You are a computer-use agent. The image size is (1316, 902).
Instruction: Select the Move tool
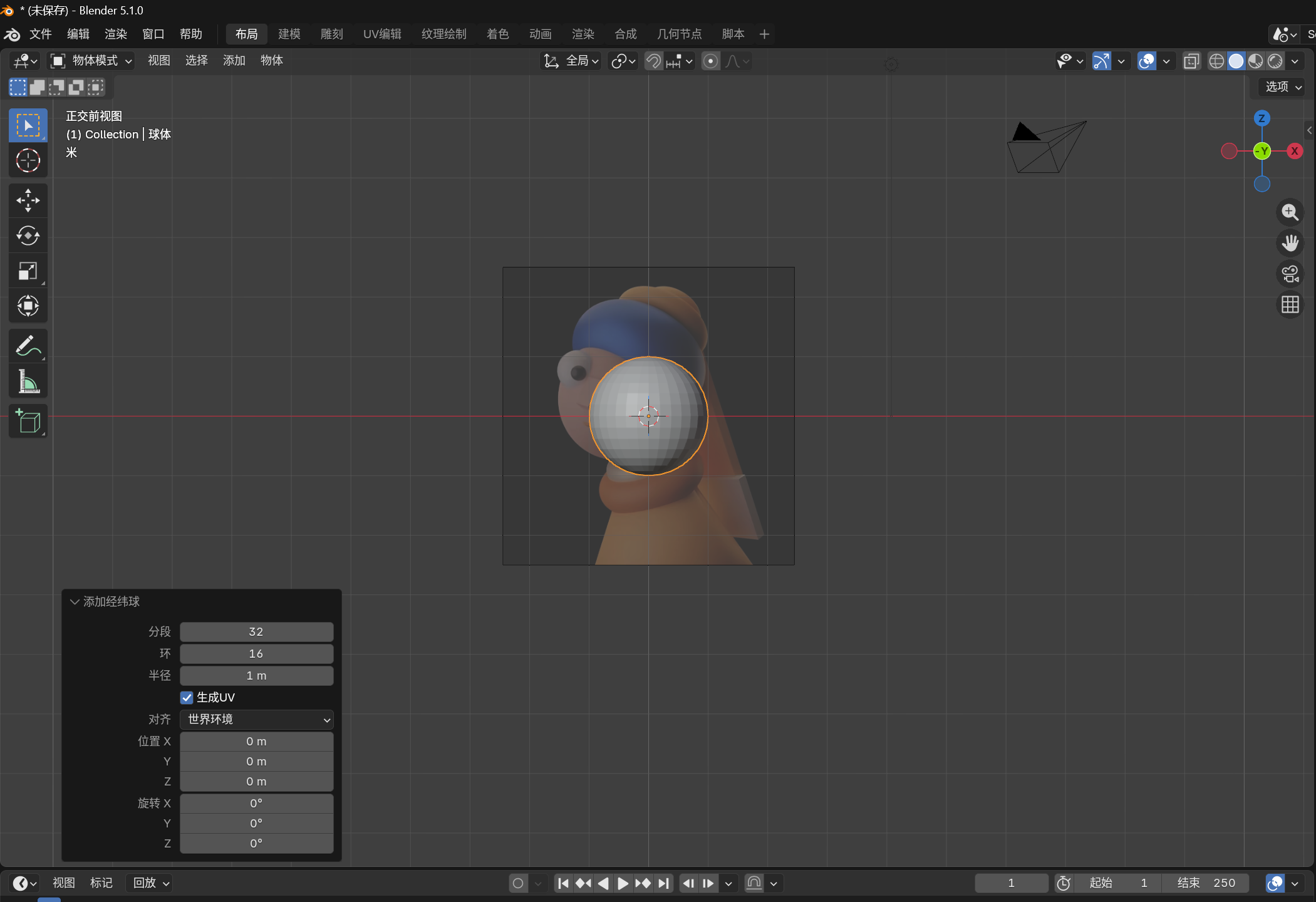[28, 200]
